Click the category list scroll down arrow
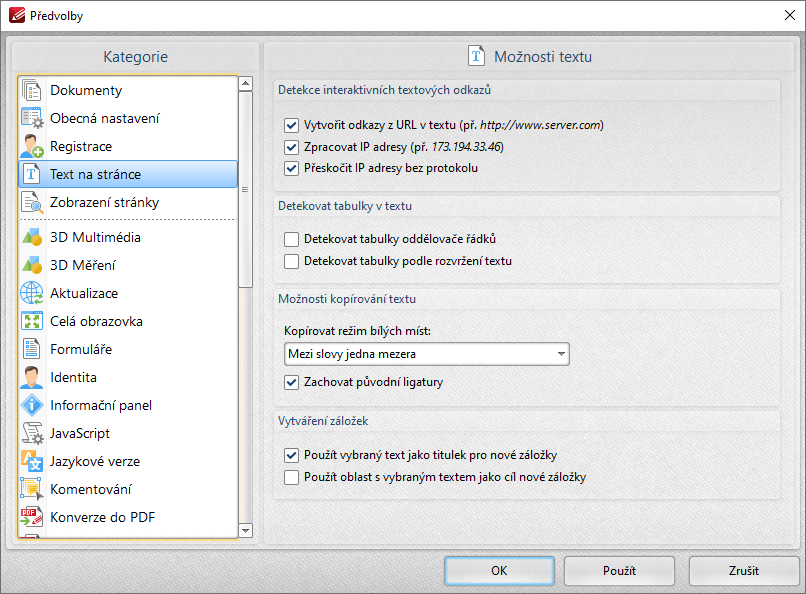 coord(246,530)
